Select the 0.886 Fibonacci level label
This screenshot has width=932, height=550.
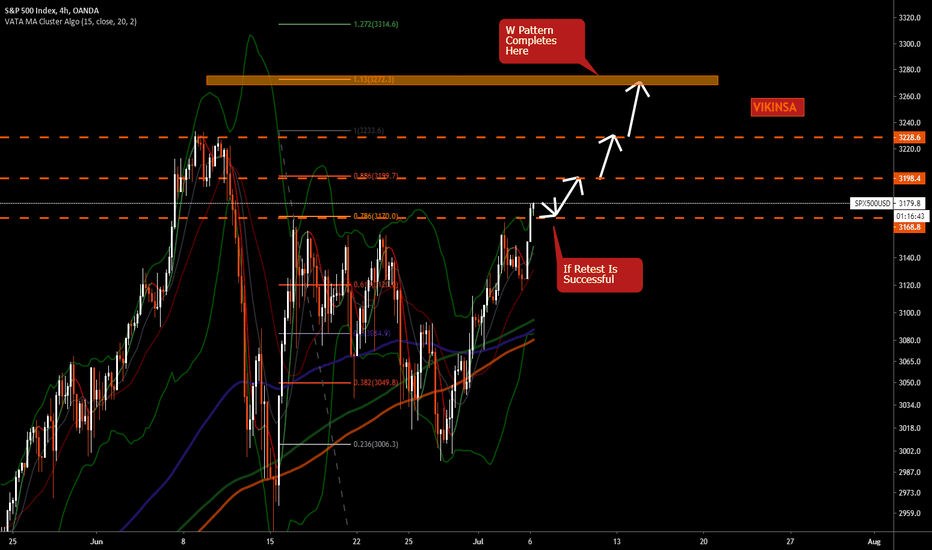click(x=376, y=176)
